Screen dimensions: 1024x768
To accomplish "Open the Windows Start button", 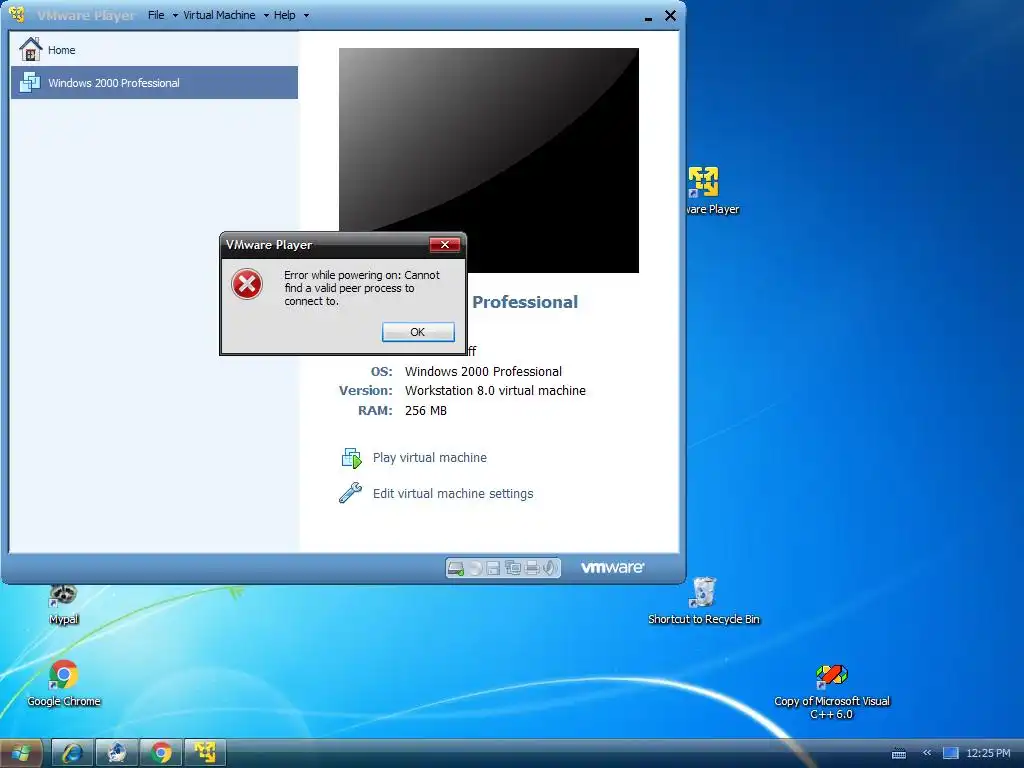I will [x=20, y=753].
